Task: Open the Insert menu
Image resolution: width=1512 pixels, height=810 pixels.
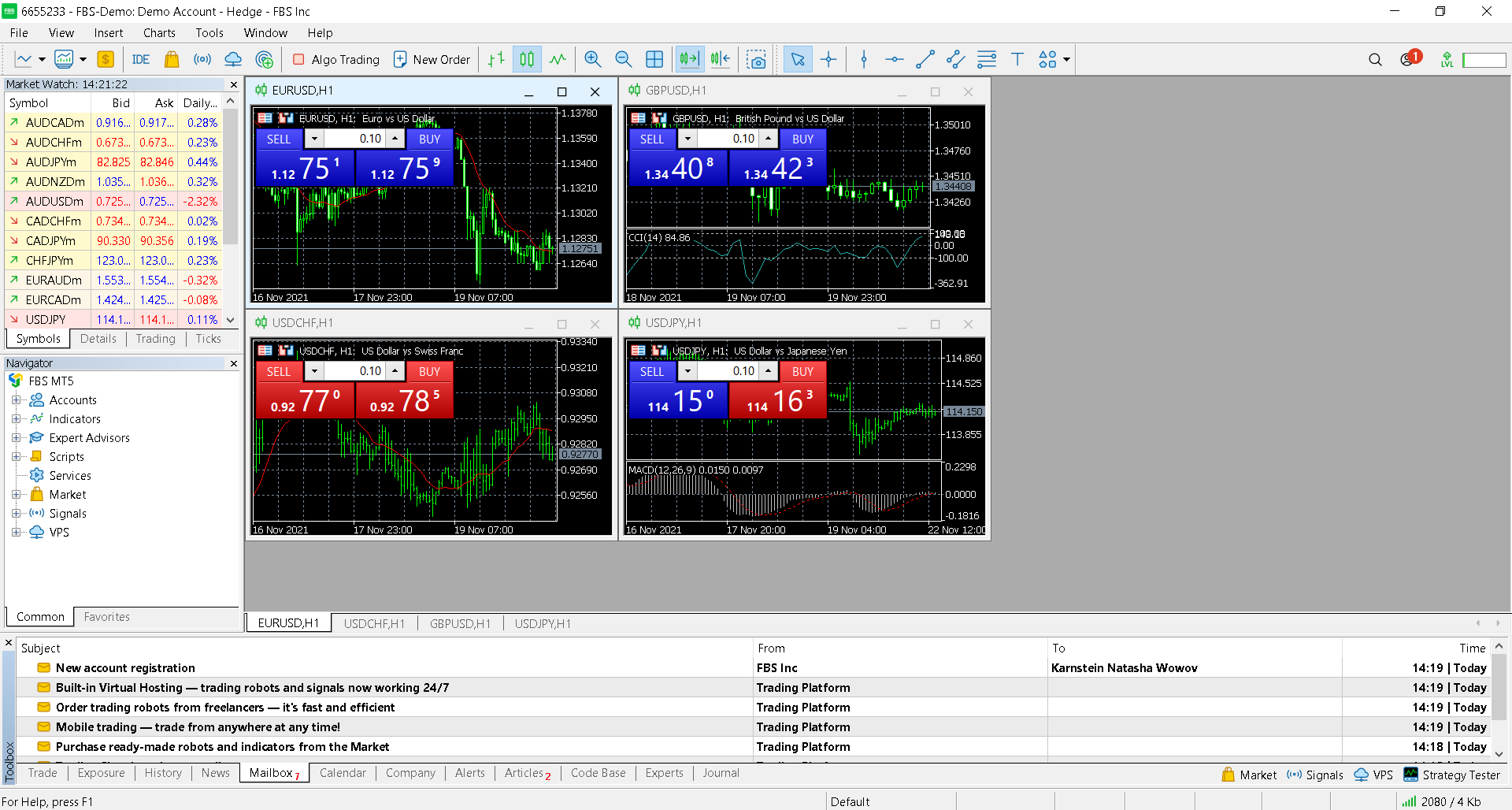Action: [x=109, y=33]
